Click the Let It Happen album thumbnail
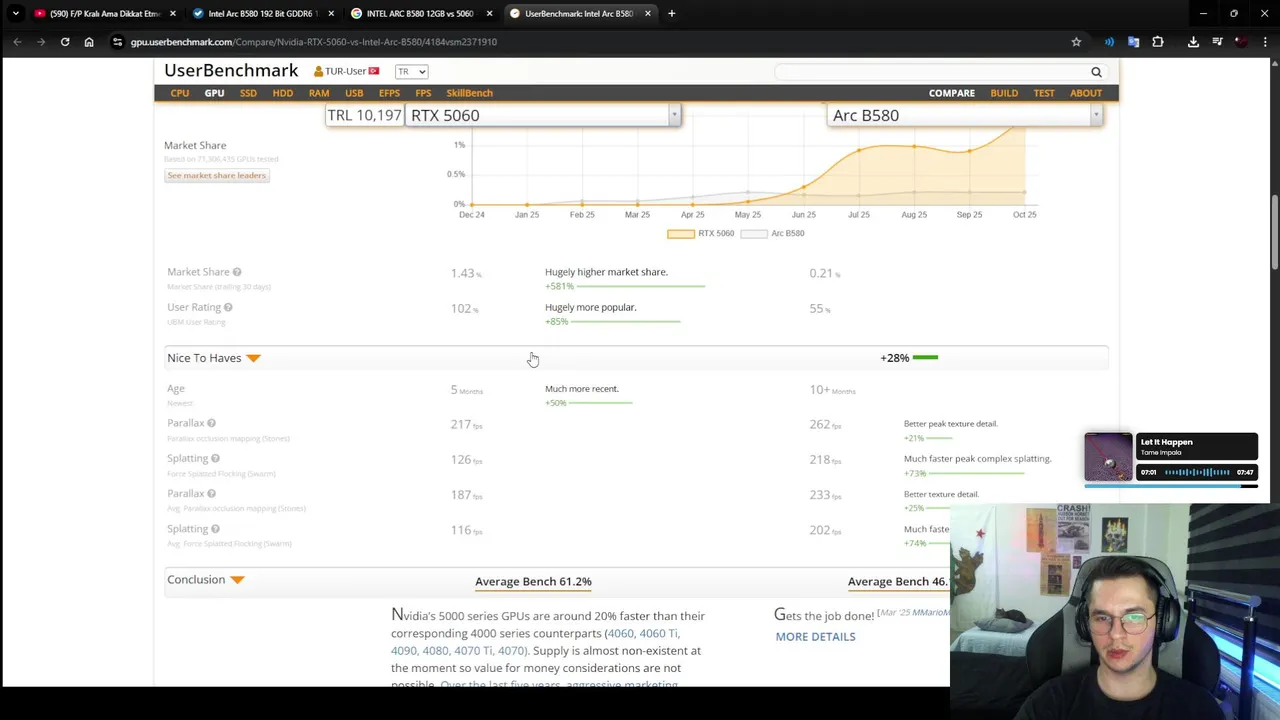The height and width of the screenshot is (720, 1280). (1108, 458)
